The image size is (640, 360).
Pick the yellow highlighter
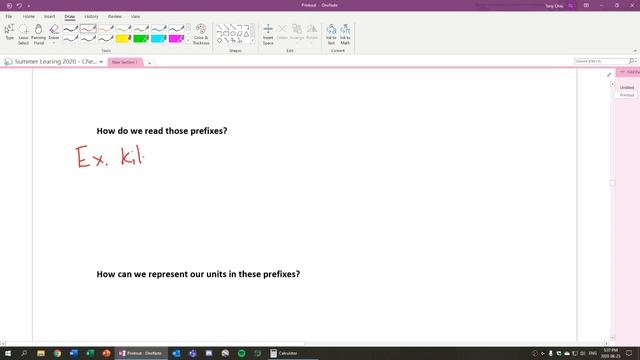[x=123, y=39]
